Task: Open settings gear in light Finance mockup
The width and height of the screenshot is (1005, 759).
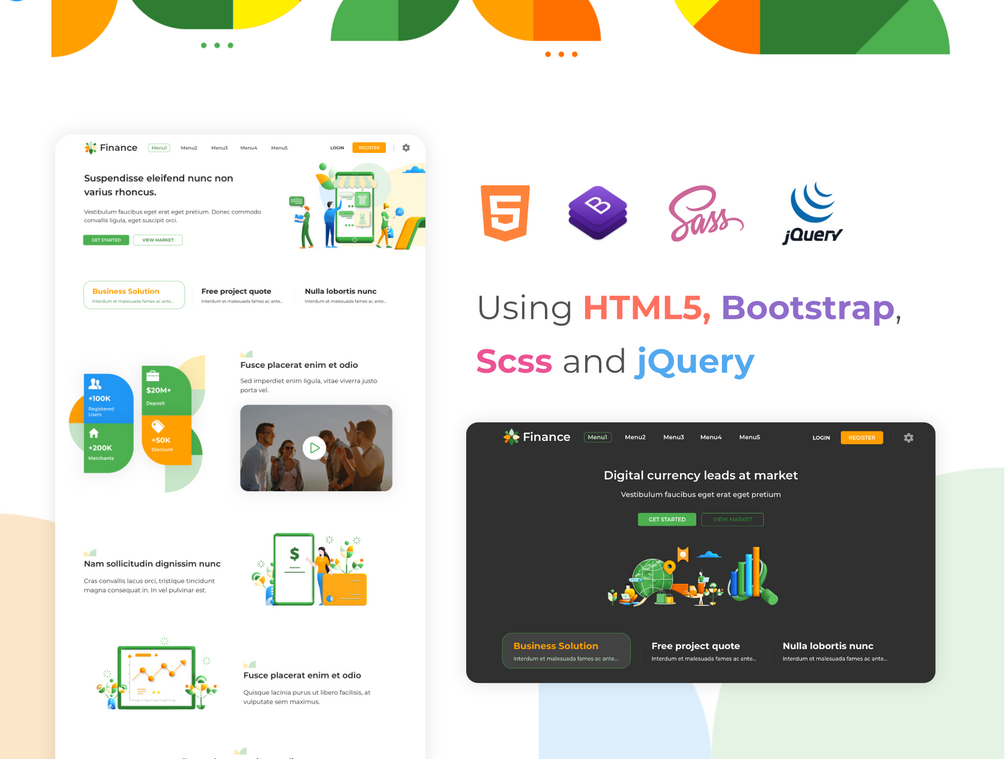Action: pyautogui.click(x=406, y=147)
